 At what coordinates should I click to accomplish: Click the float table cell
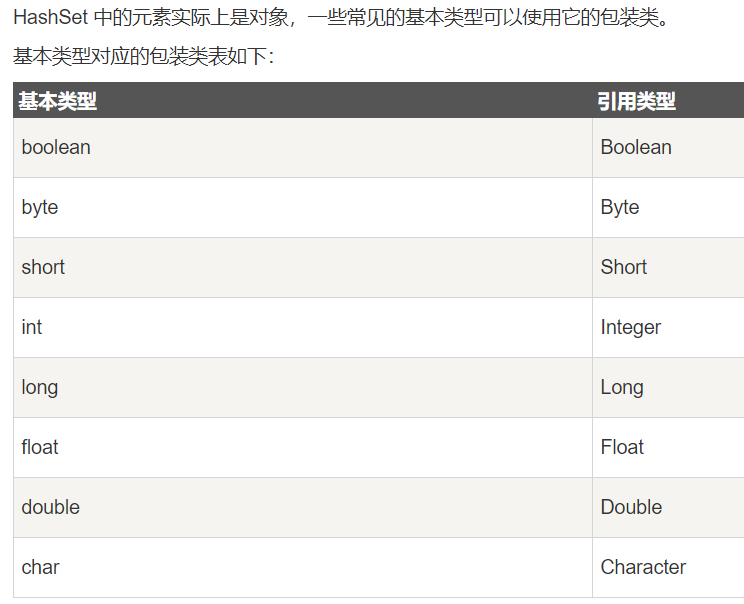coord(303,447)
